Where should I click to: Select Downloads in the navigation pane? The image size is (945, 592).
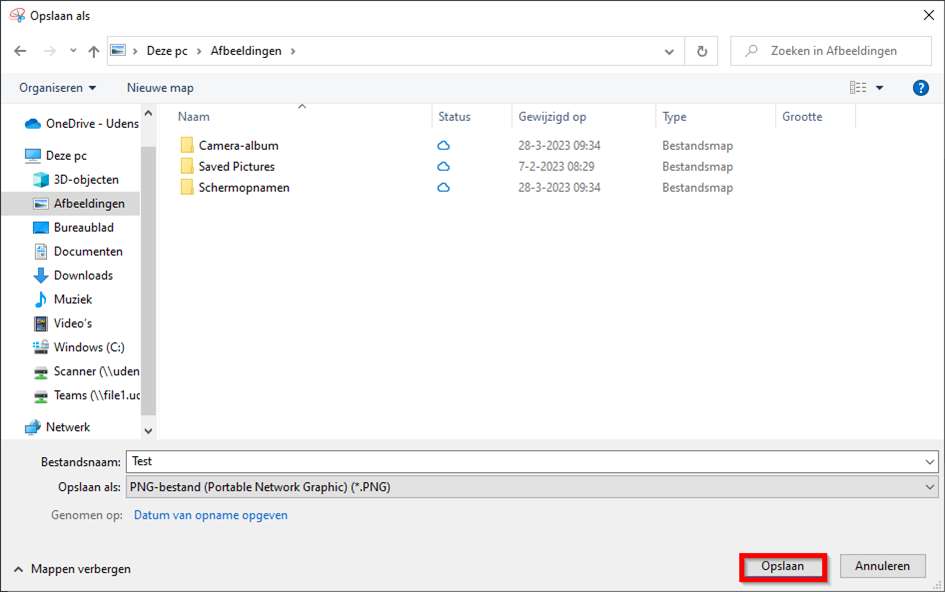click(83, 276)
